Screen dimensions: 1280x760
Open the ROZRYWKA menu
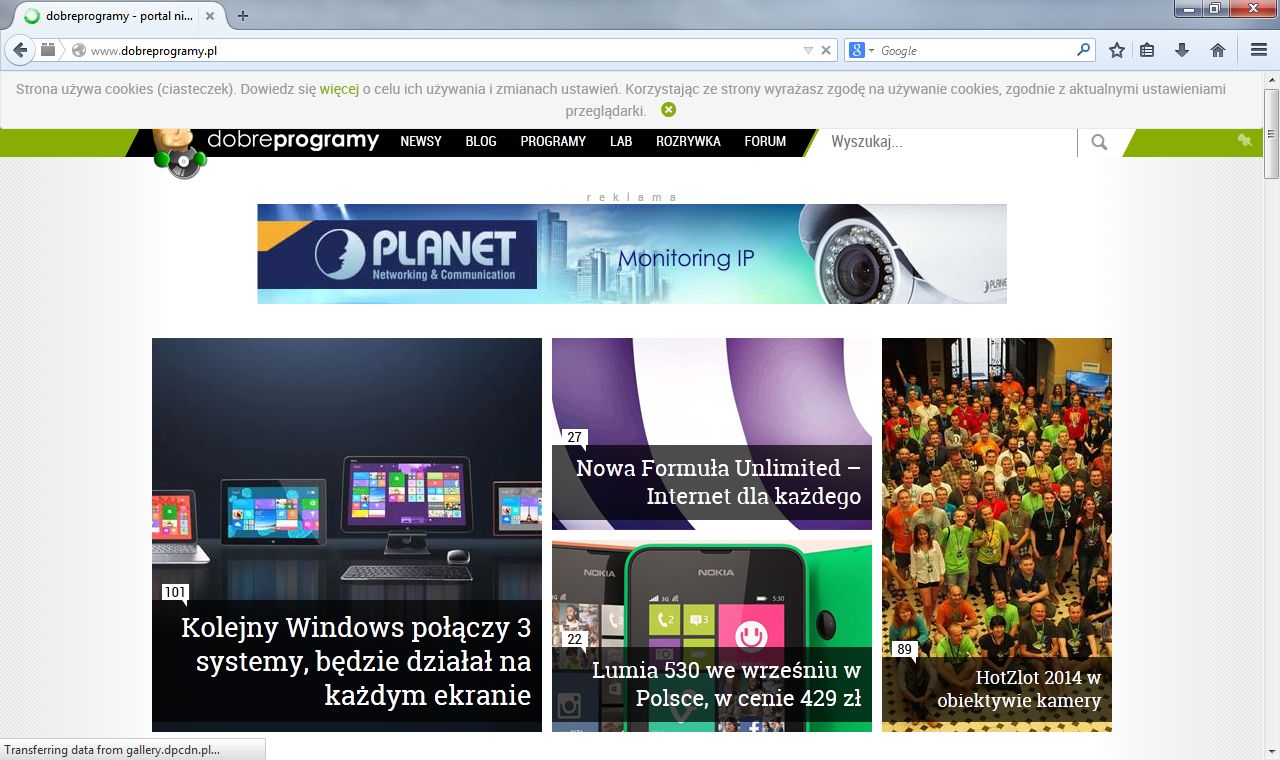click(688, 142)
